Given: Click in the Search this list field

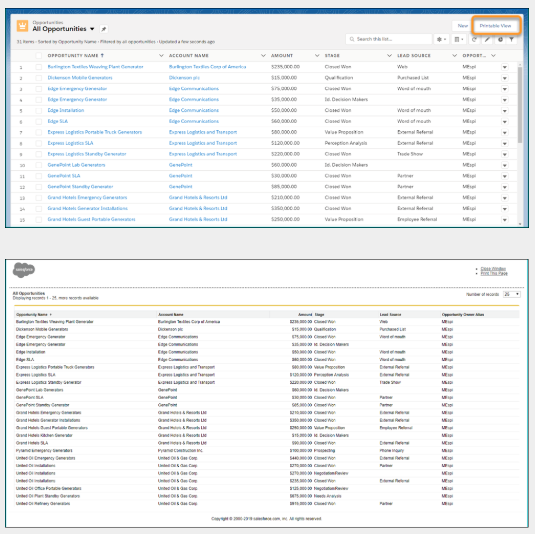Looking at the screenshot, I should tap(389, 39).
